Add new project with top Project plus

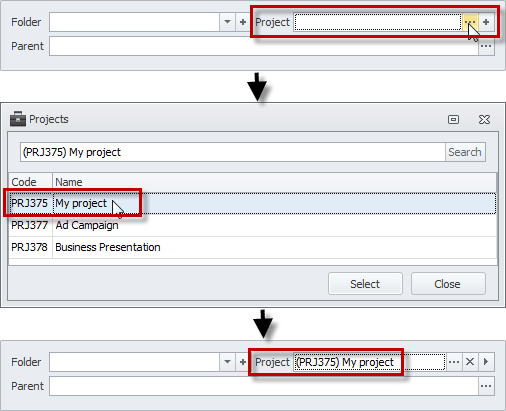click(486, 22)
